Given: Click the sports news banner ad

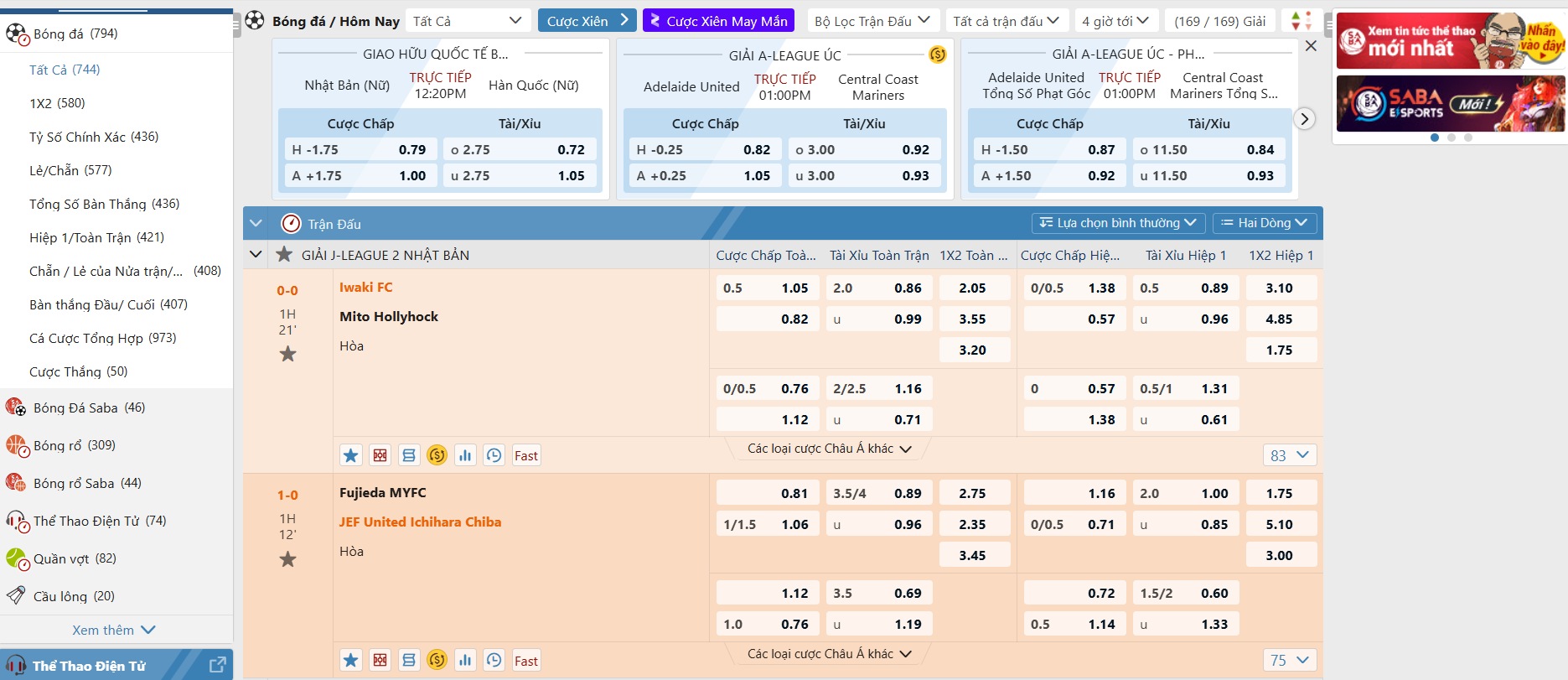Looking at the screenshot, I should [1451, 40].
